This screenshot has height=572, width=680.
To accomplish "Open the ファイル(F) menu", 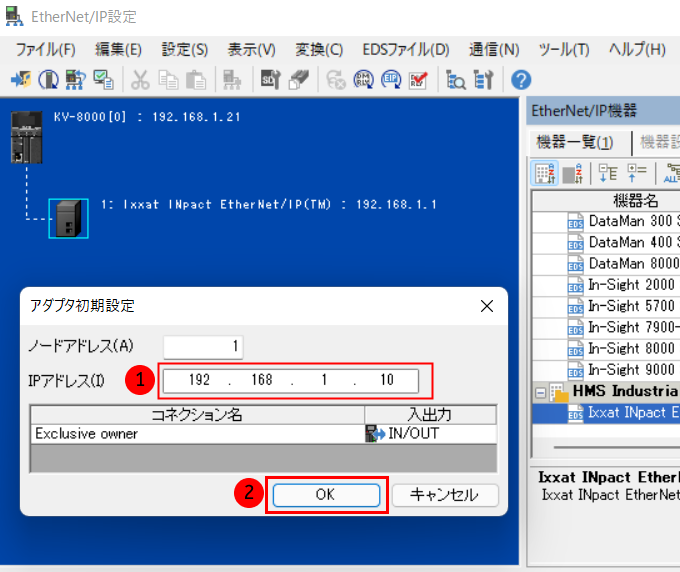I will pyautogui.click(x=46, y=50).
